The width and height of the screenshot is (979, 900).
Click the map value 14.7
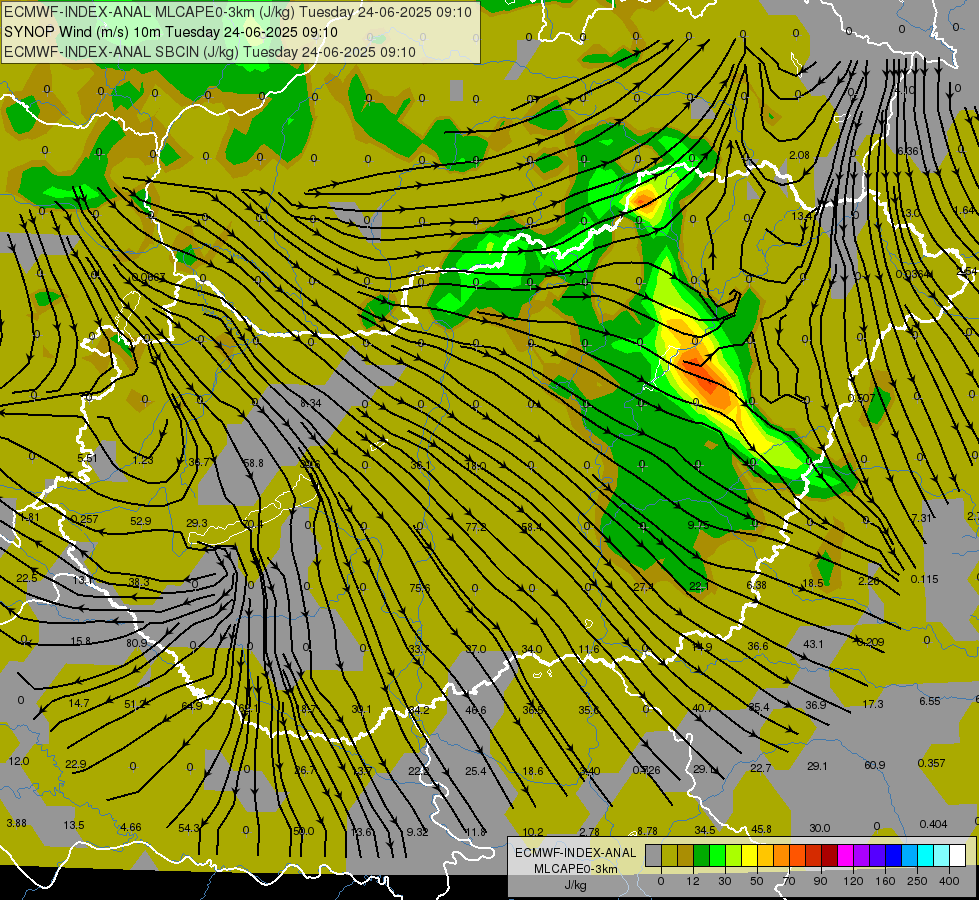click(x=79, y=703)
